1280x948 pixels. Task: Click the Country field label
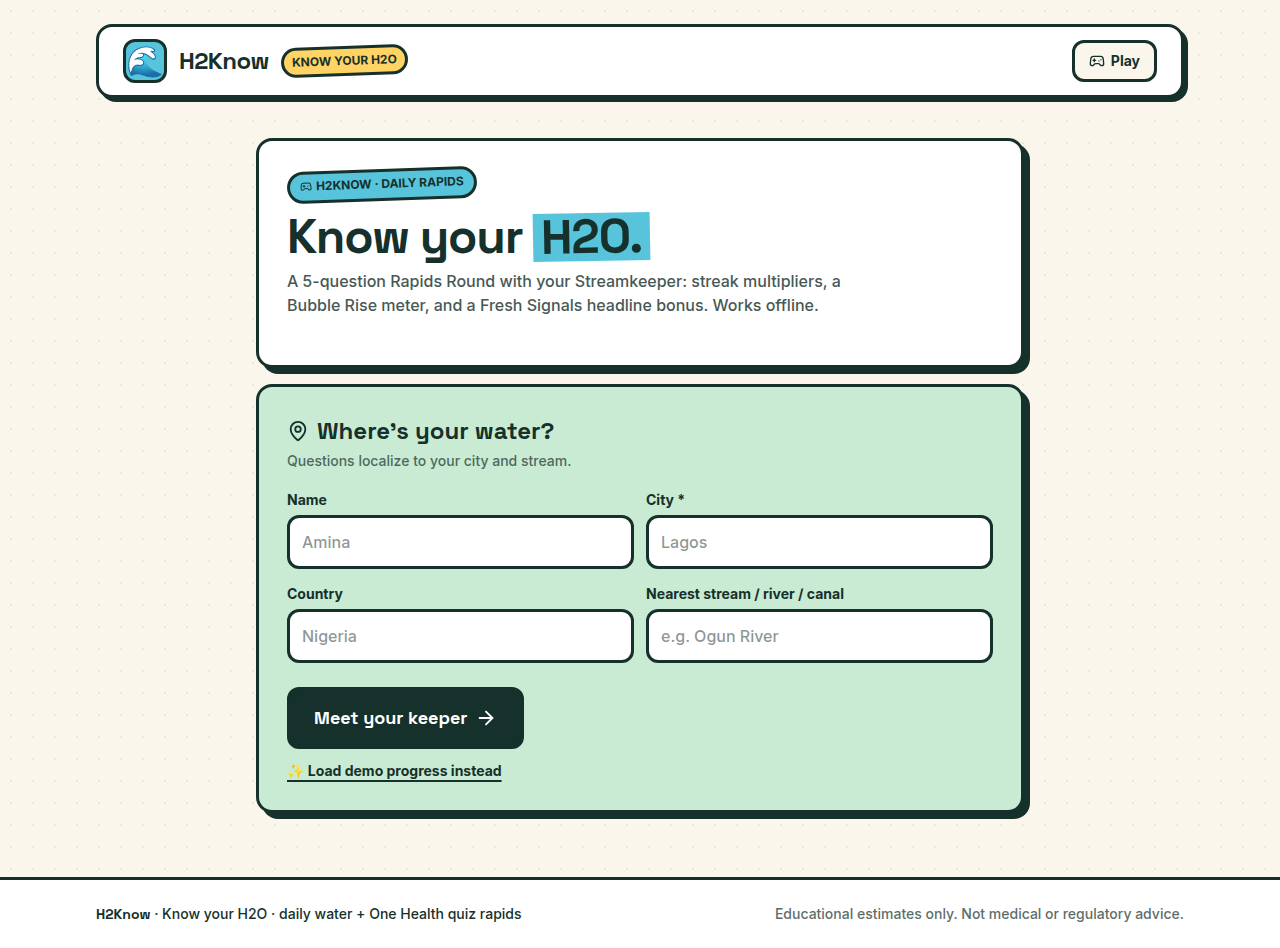coord(315,594)
